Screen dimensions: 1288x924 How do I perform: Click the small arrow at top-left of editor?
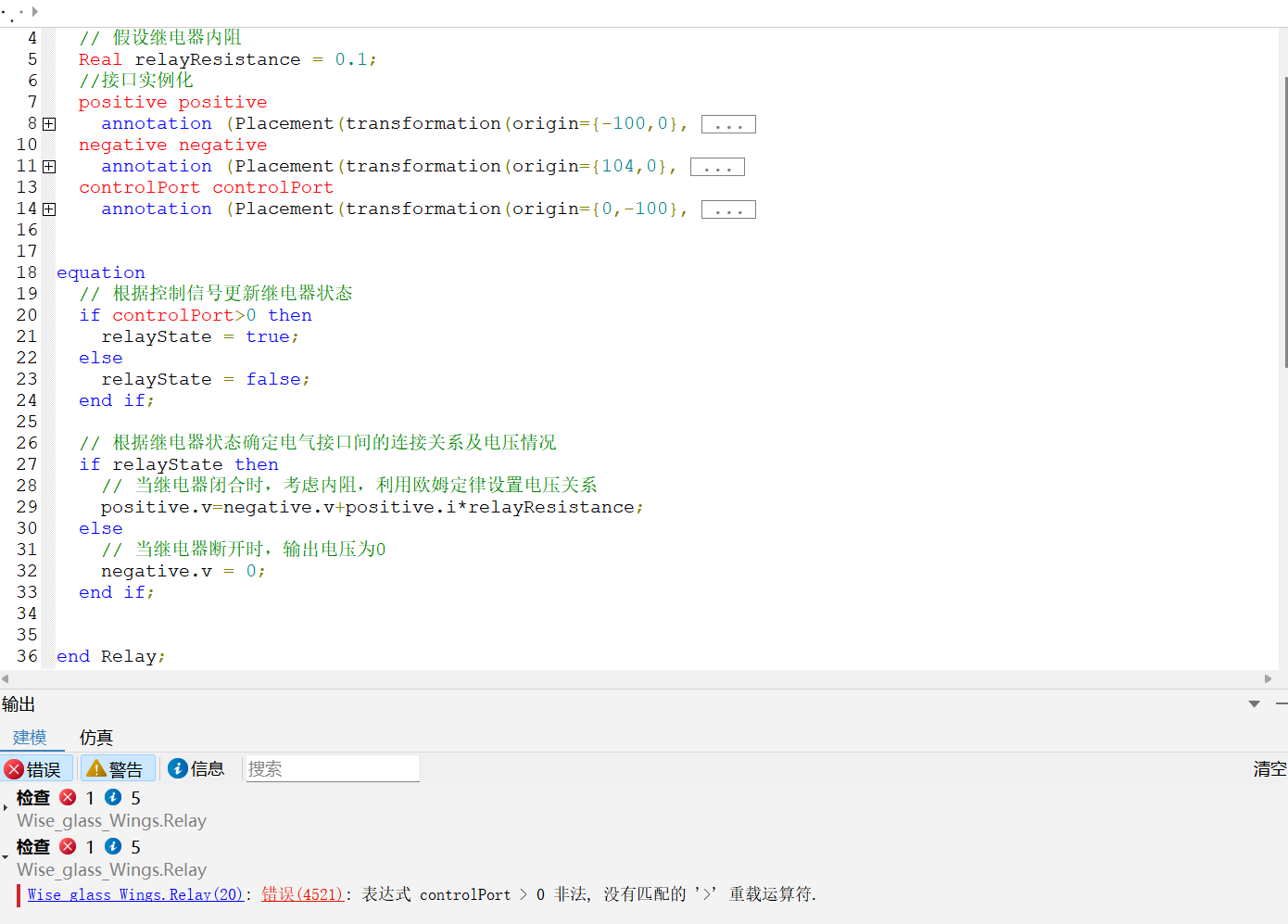(35, 11)
